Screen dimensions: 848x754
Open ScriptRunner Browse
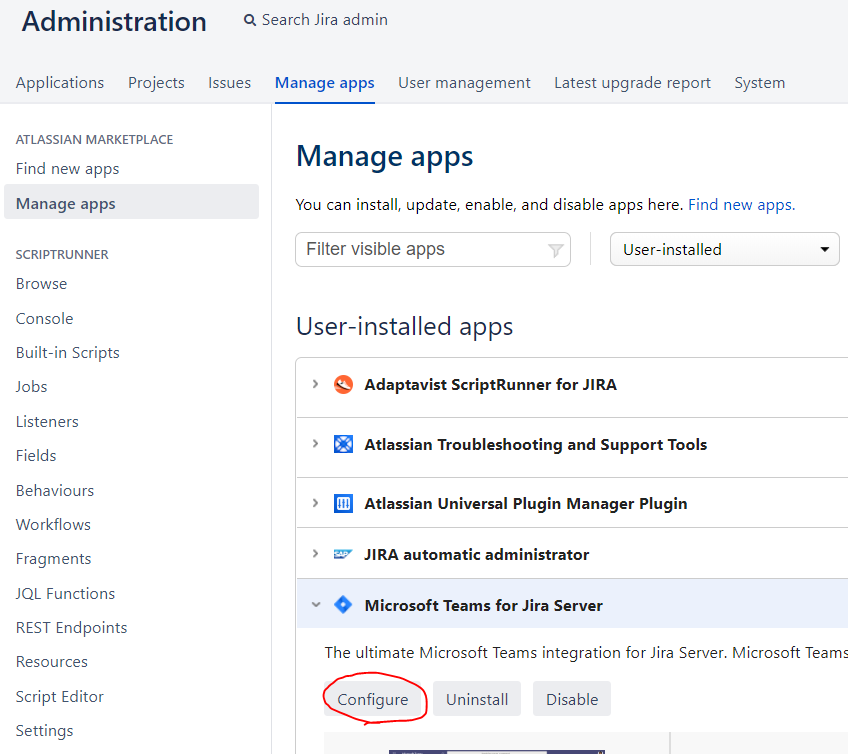pos(42,283)
